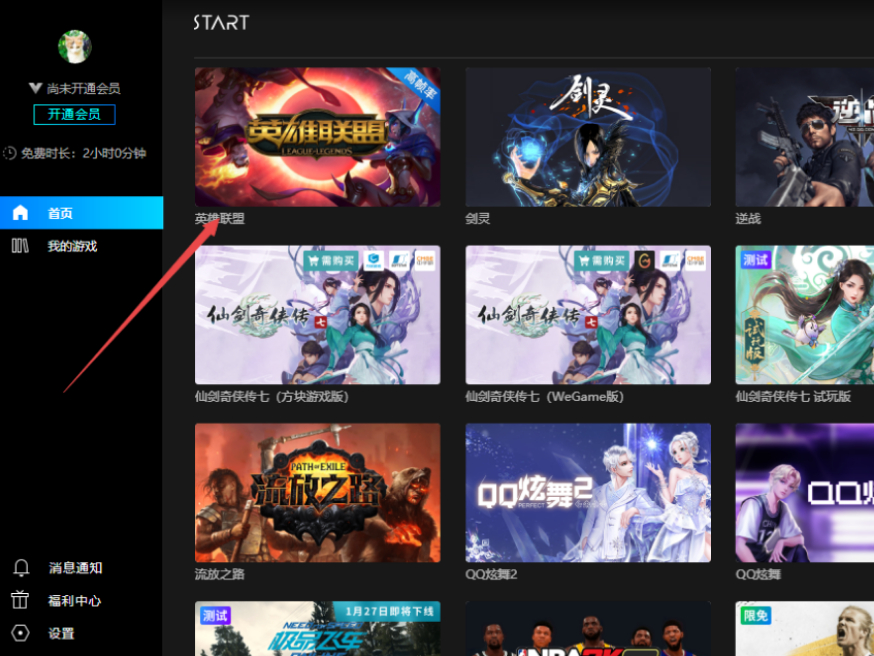This screenshot has width=874, height=656.
Task: Open 福利中心 via the gift icon
Action: [x=20, y=600]
